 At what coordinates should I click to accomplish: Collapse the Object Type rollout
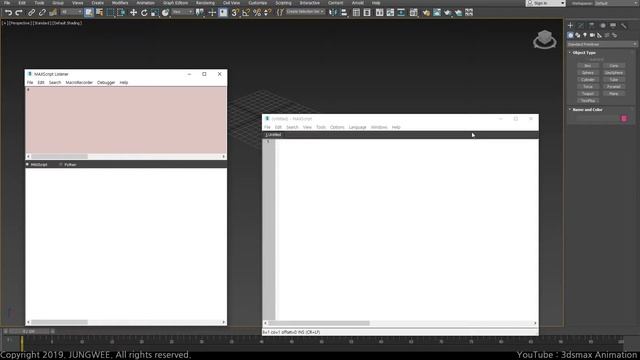click(x=583, y=53)
